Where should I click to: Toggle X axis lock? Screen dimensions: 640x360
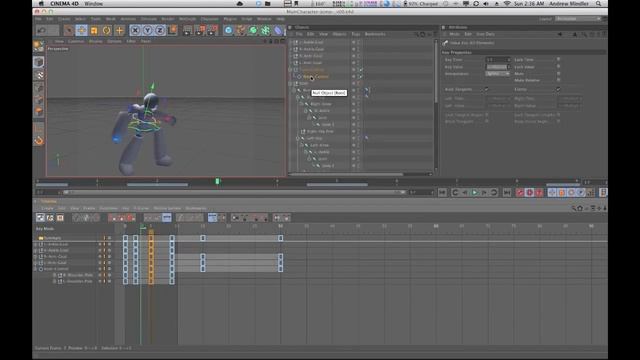(135, 30)
